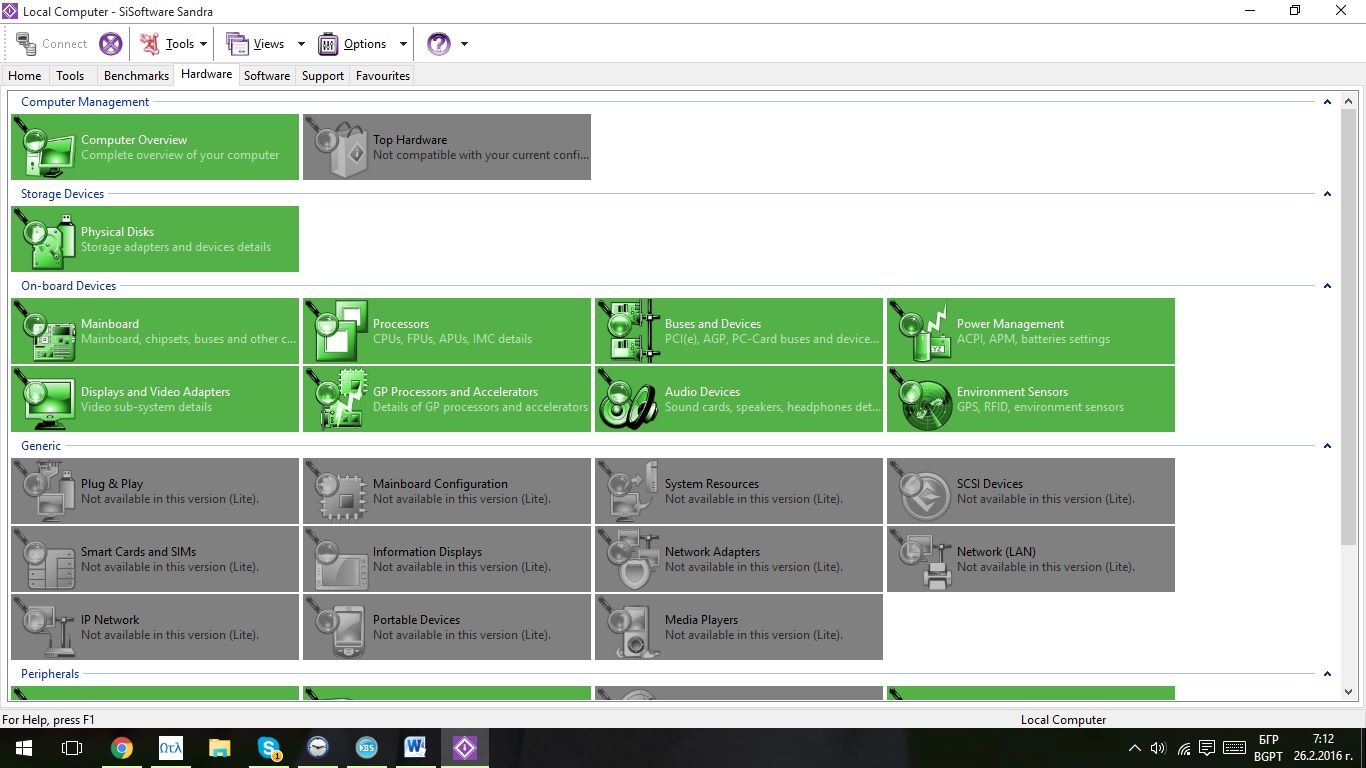Open File Explorer from the taskbar
1366x768 pixels.
[x=219, y=748]
